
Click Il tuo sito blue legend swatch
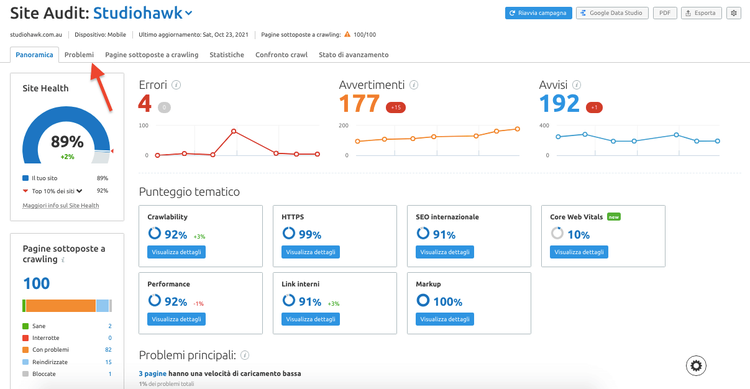click(25, 178)
